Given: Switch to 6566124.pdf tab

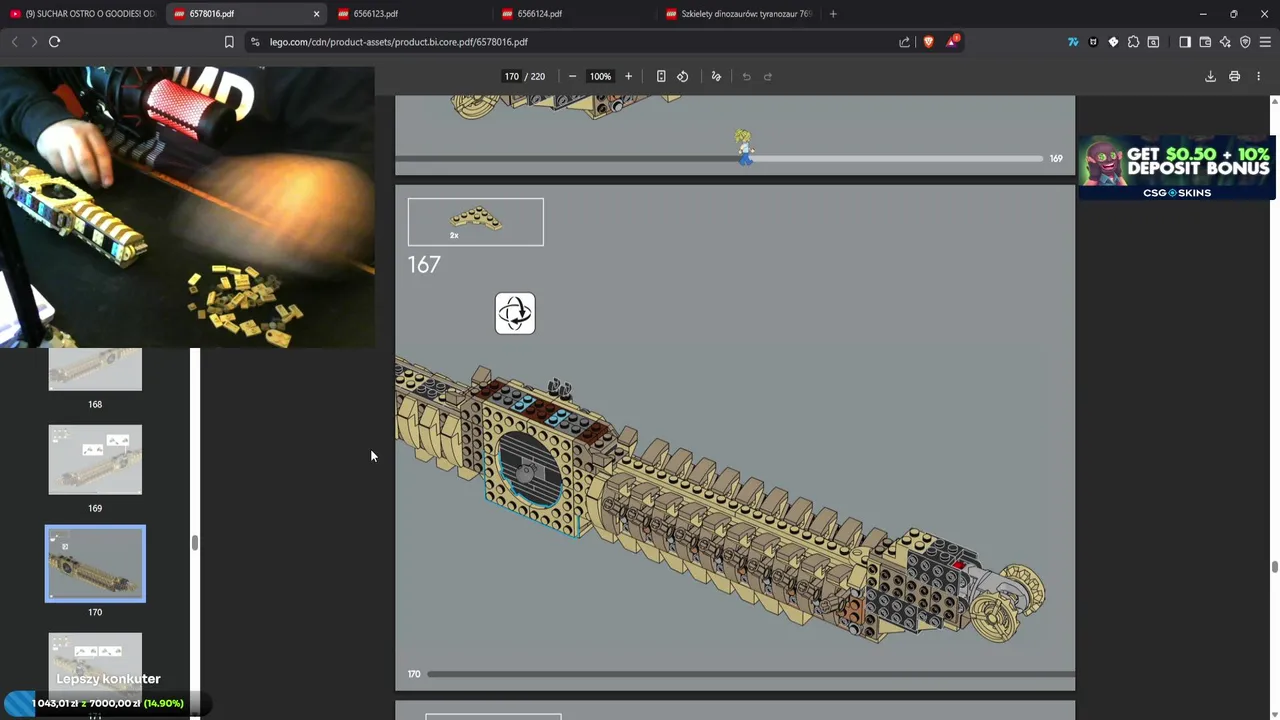Looking at the screenshot, I should click(574, 14).
